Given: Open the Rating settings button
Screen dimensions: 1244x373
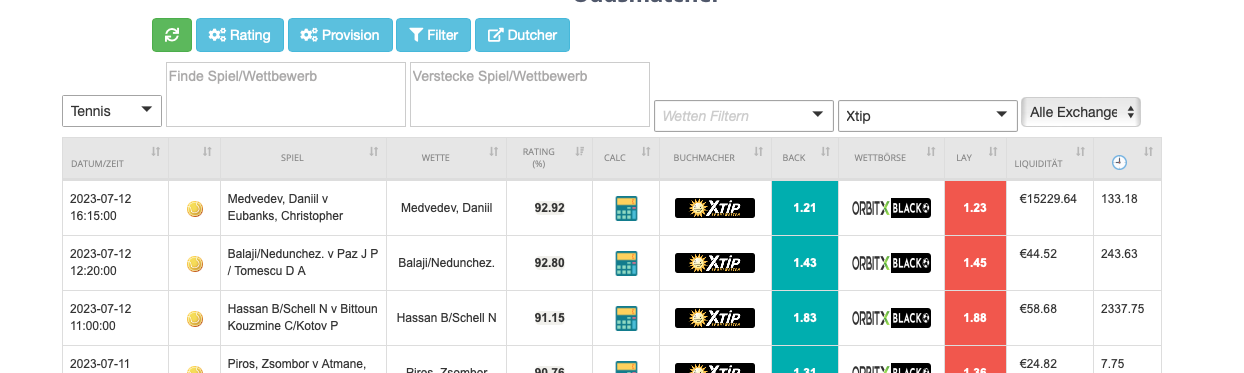Looking at the screenshot, I should click(240, 35).
